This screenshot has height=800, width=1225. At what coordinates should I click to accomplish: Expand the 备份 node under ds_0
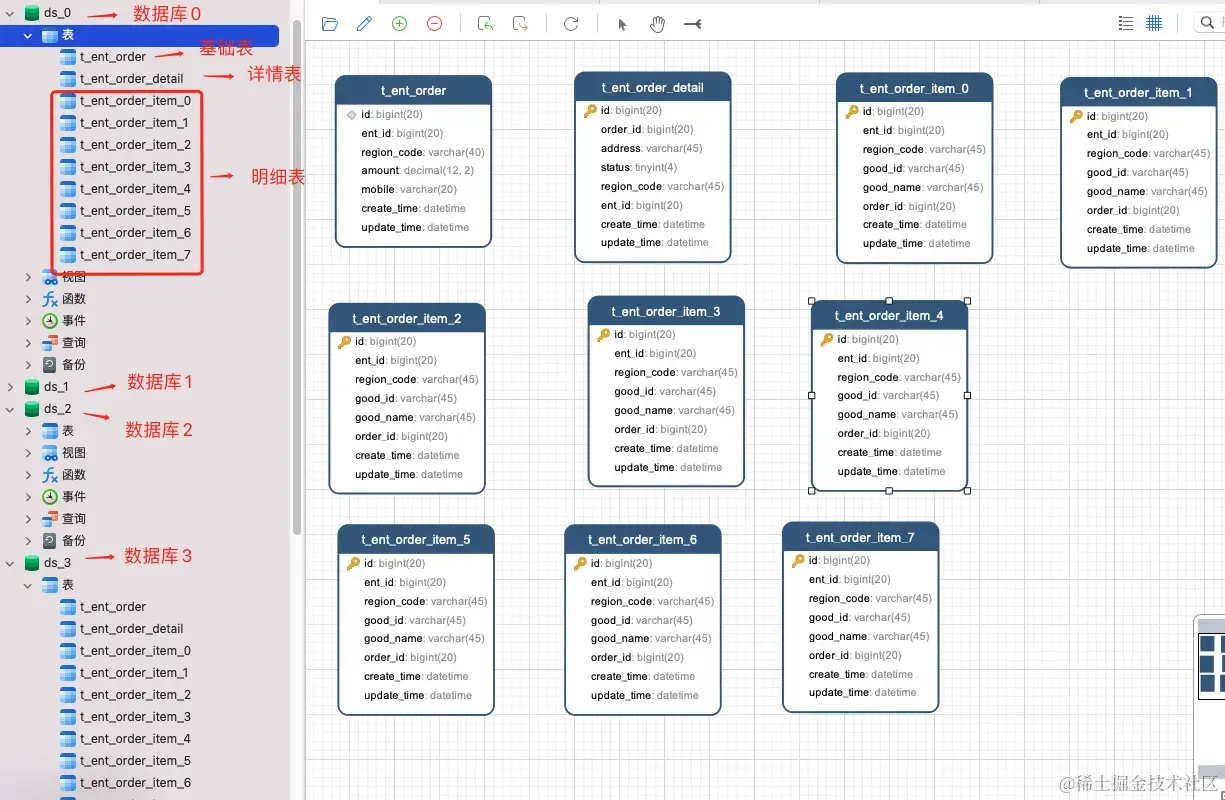[29, 365]
